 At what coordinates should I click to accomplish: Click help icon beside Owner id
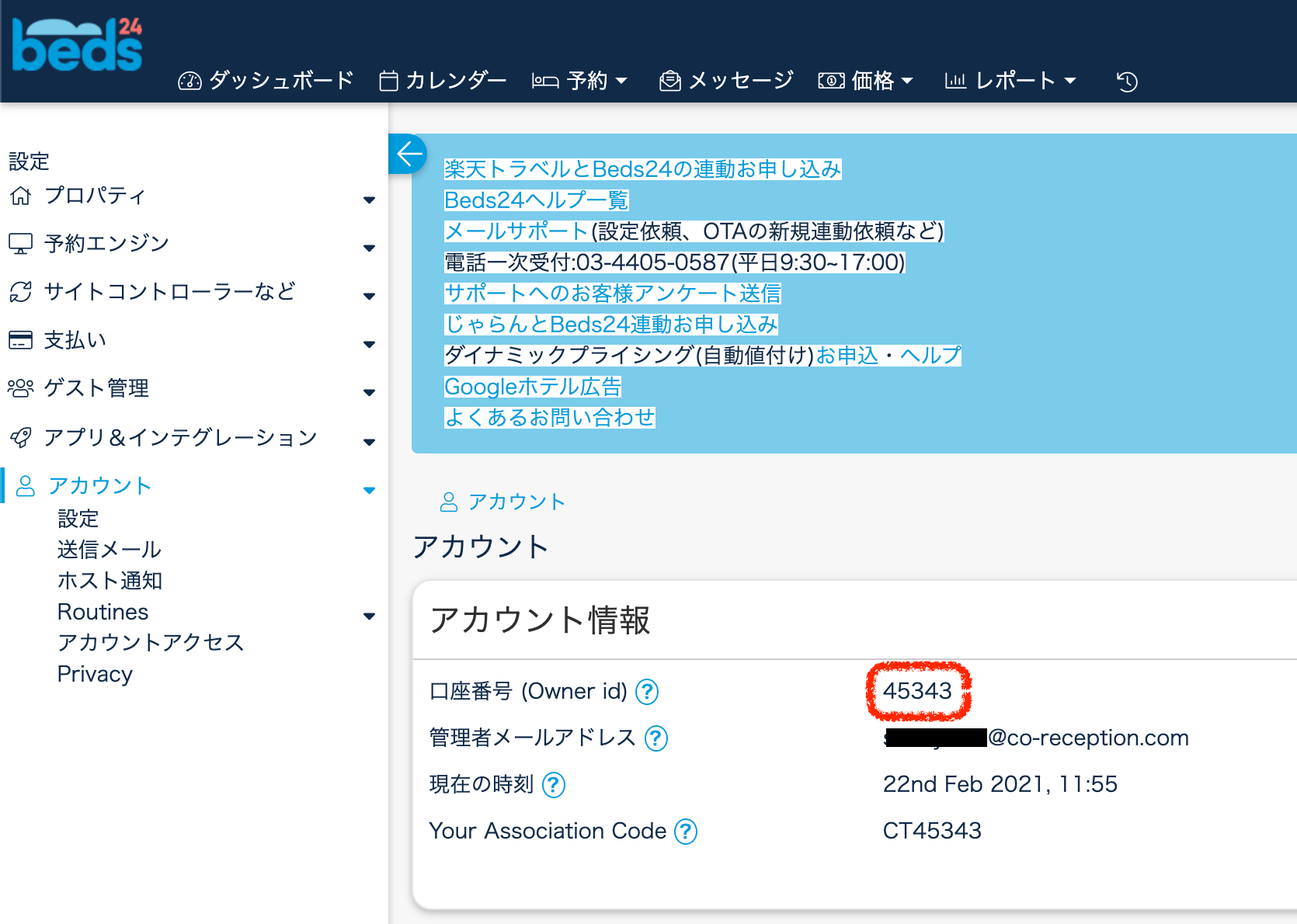(x=647, y=691)
